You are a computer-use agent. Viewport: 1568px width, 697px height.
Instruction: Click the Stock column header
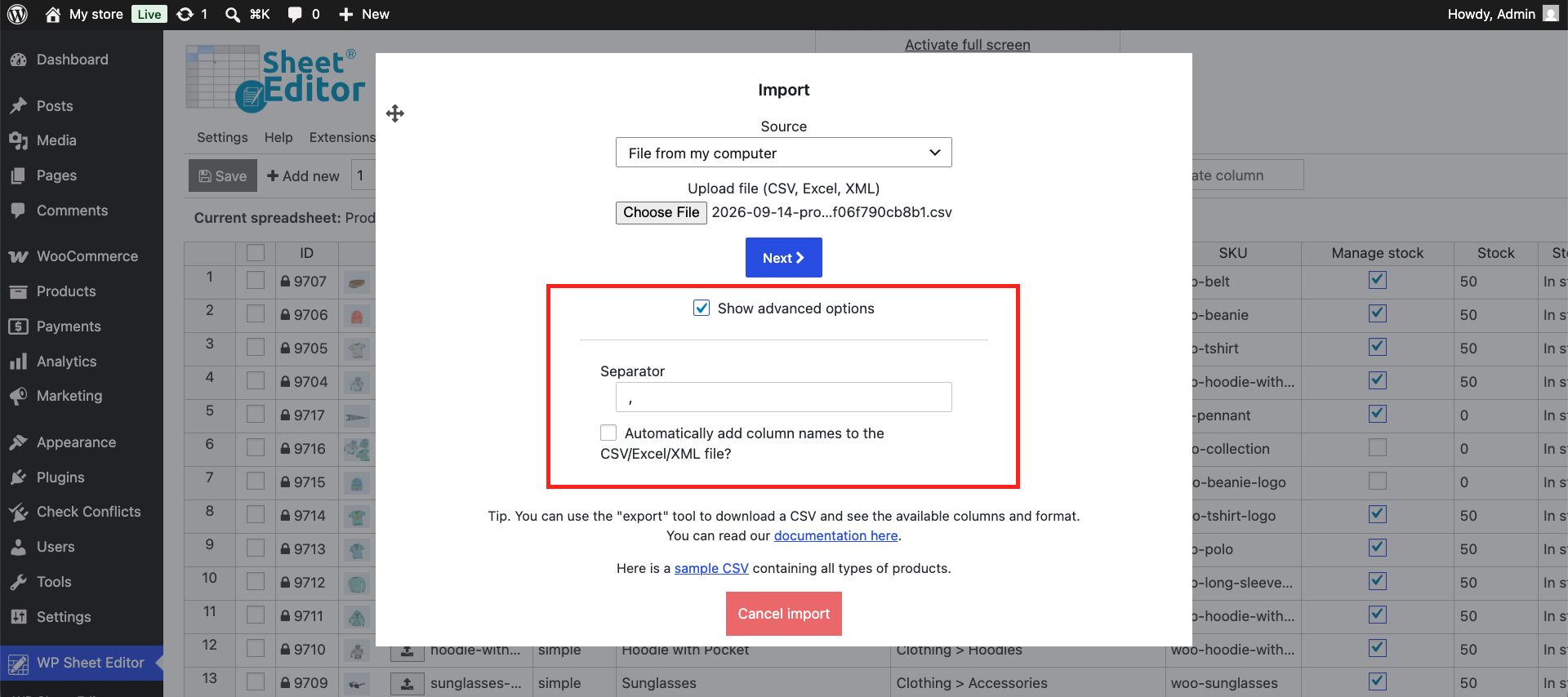point(1495,253)
